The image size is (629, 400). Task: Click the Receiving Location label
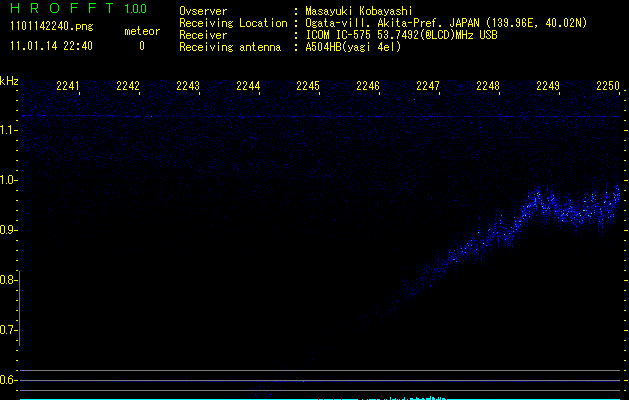(233, 23)
